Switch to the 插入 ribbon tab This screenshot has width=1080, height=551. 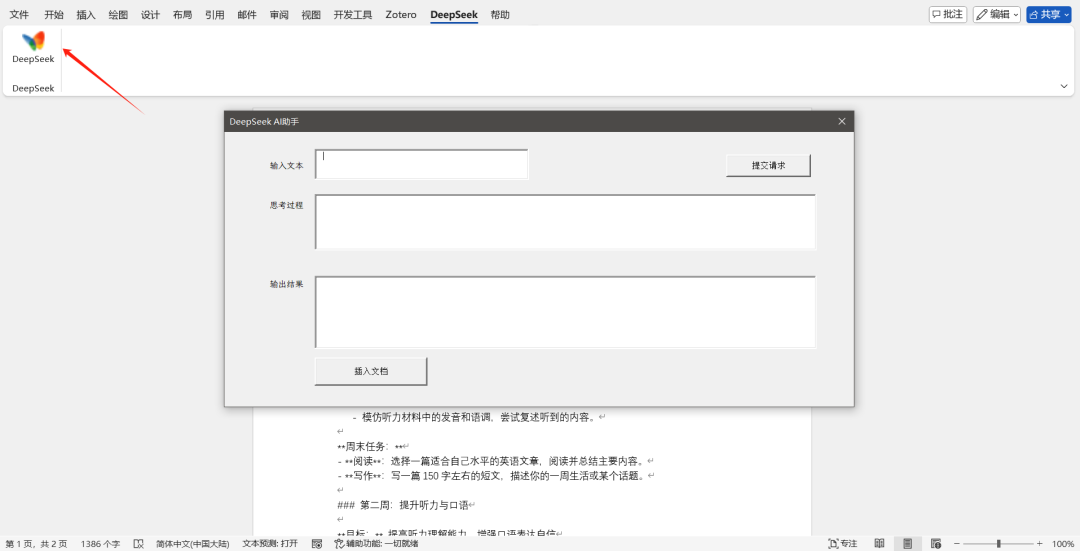pos(86,14)
